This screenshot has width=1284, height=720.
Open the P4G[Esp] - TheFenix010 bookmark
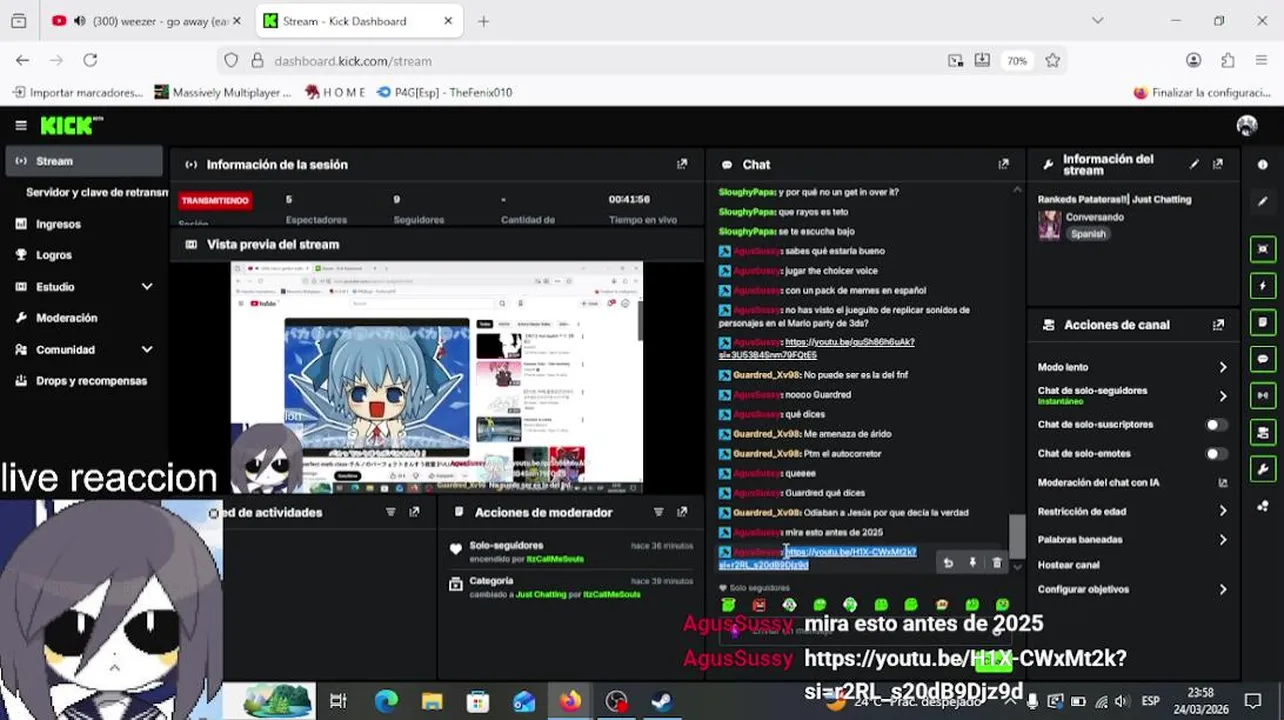point(445,92)
